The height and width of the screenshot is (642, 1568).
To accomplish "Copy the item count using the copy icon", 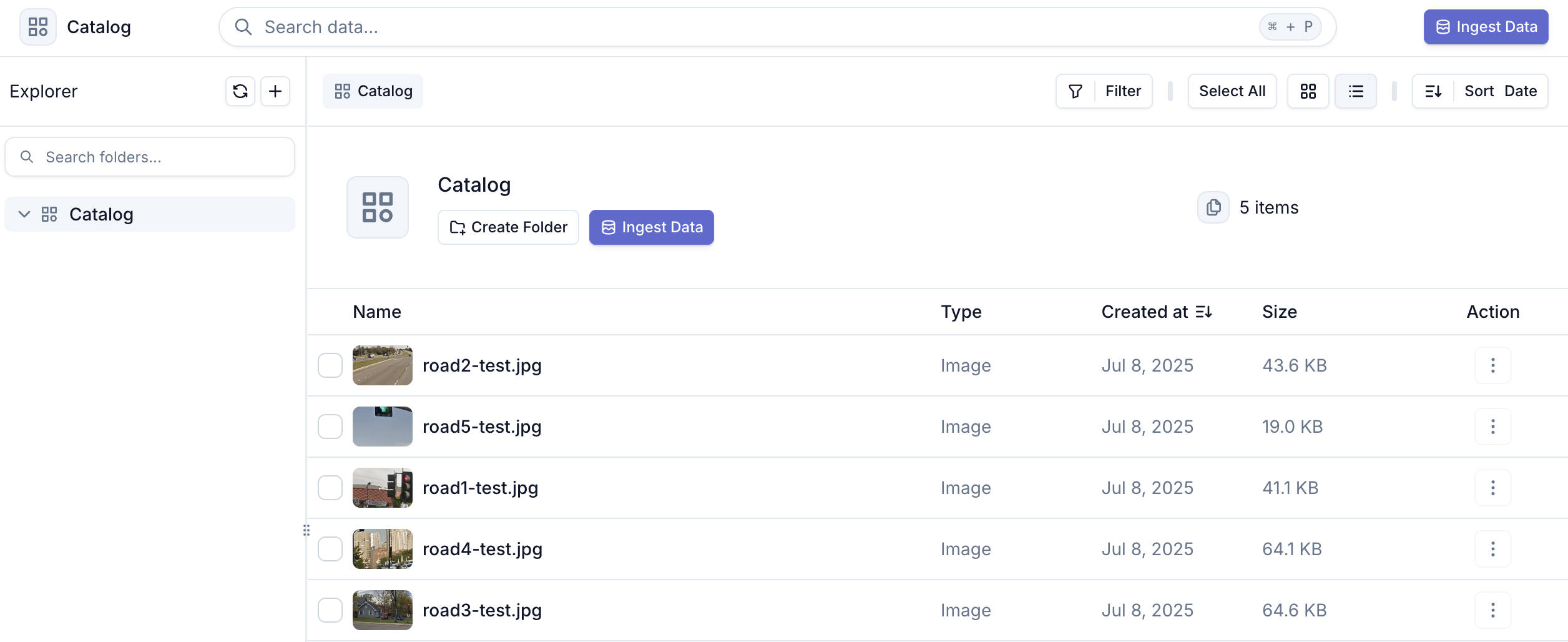I will click(x=1212, y=207).
